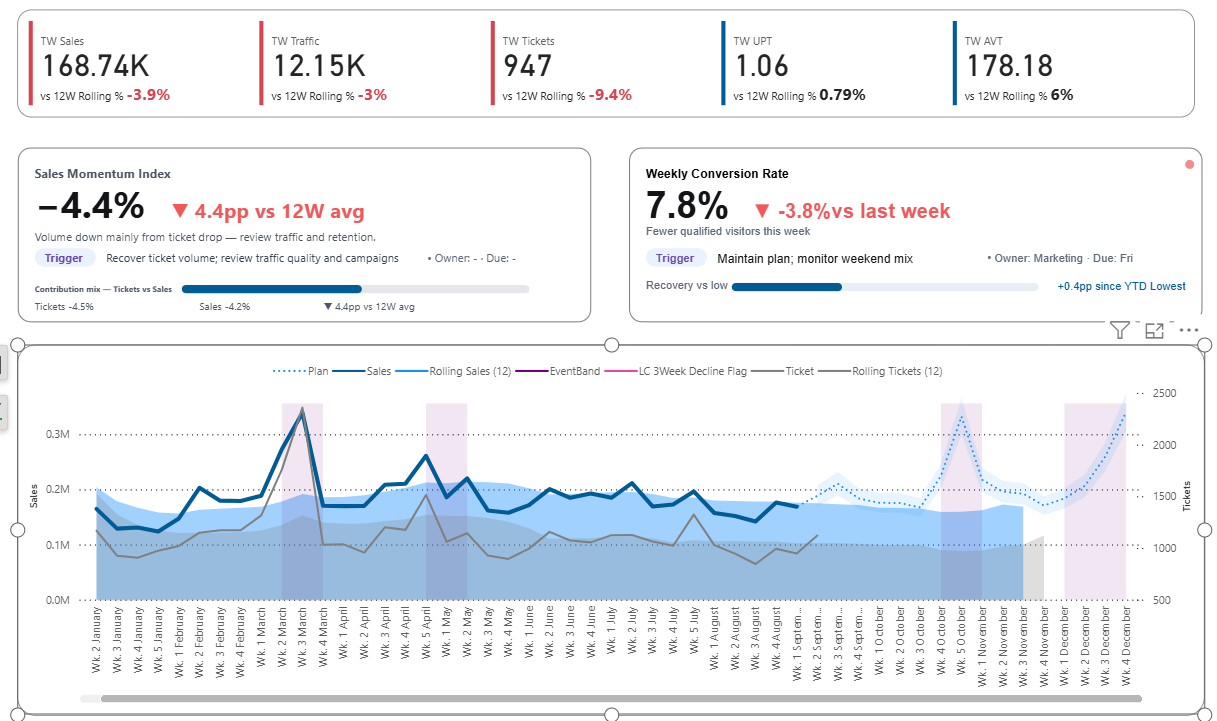Toggle the Plan series in the legend

click(303, 371)
